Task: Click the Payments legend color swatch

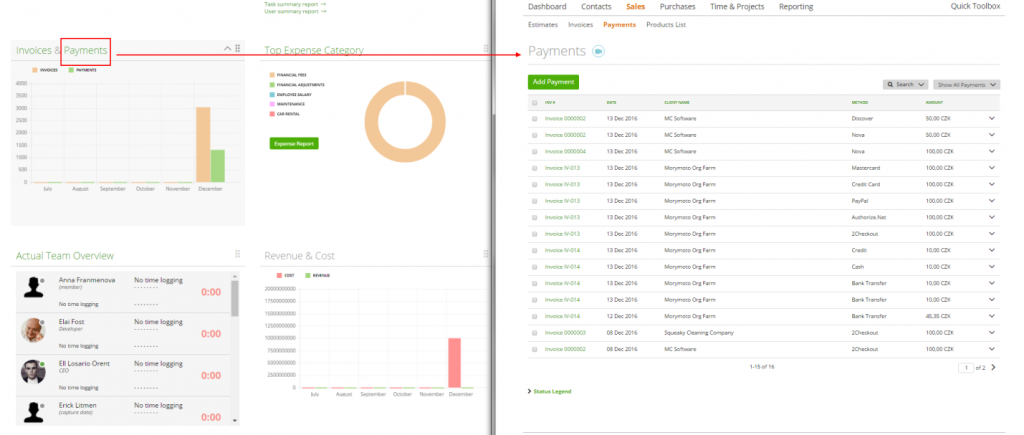Action: (71, 70)
